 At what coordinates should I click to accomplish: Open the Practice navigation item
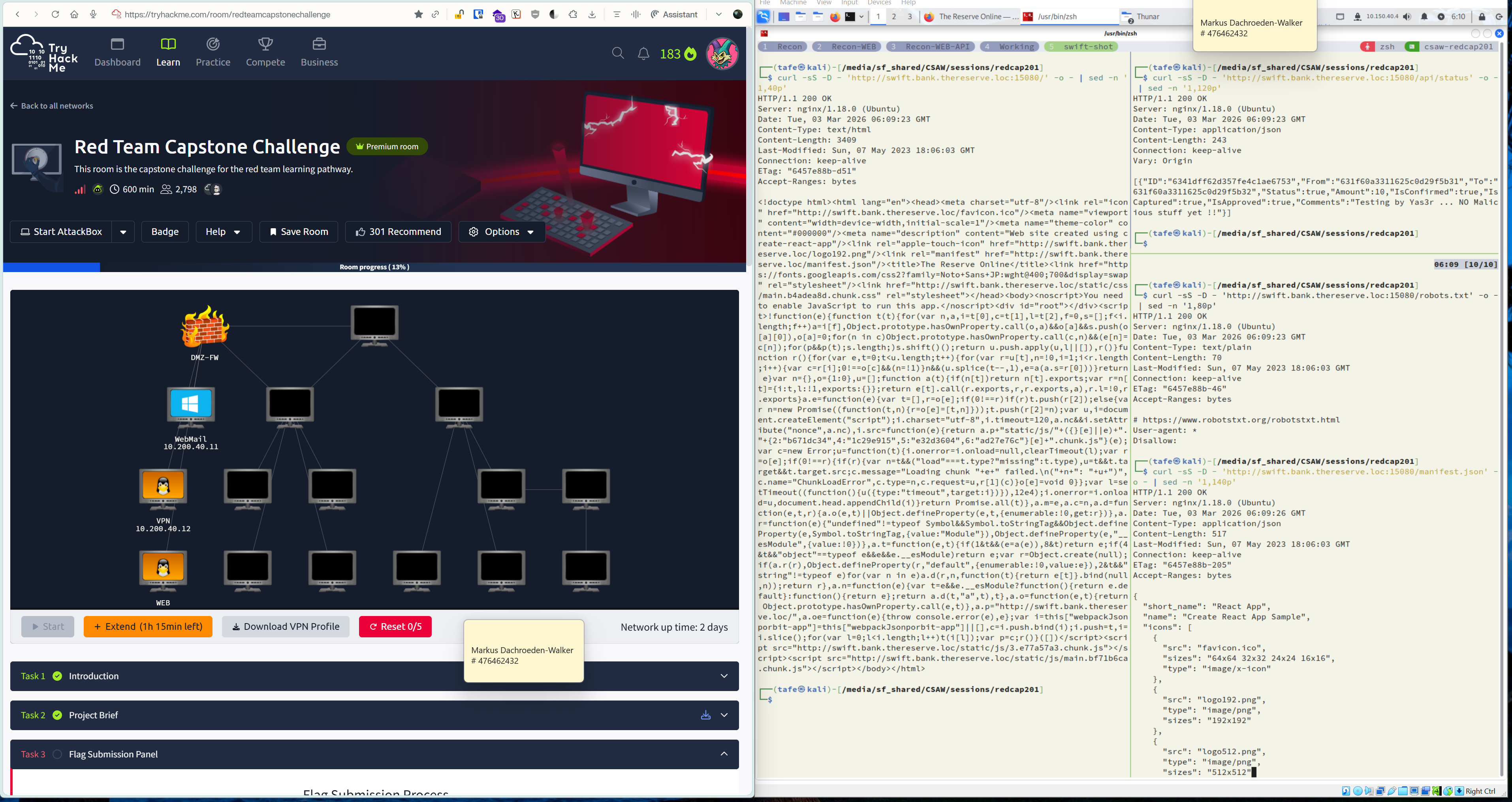tap(213, 52)
